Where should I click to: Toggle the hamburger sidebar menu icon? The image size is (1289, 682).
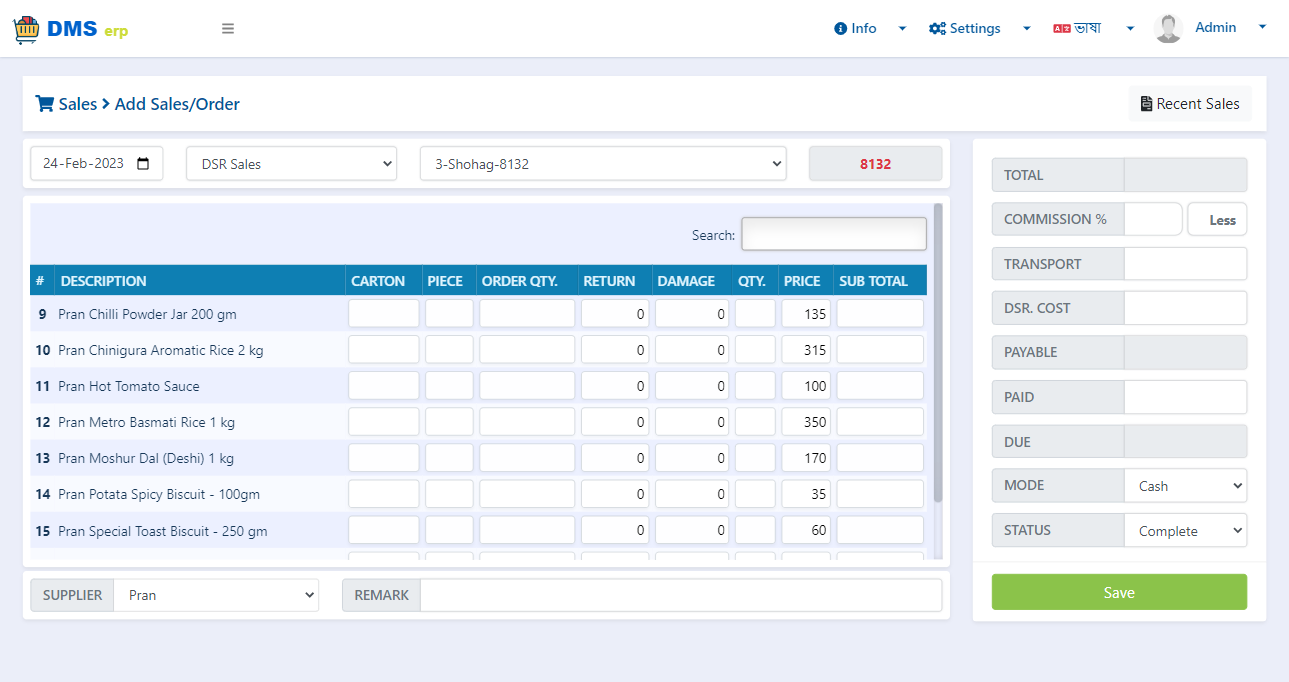click(228, 29)
